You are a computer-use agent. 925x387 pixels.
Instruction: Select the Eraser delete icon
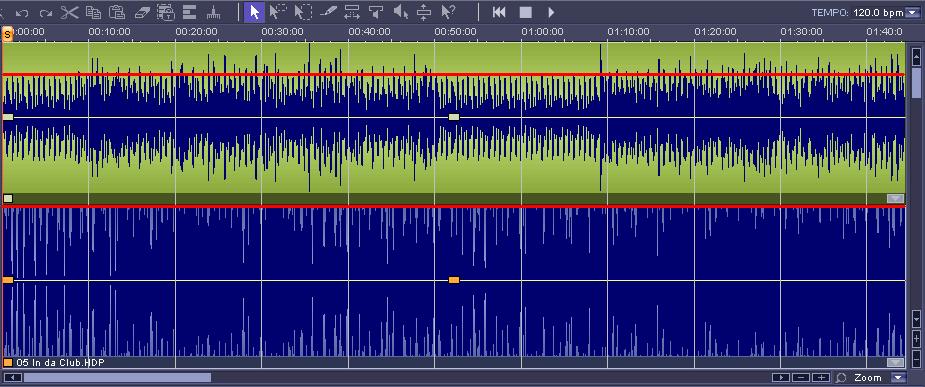click(142, 12)
